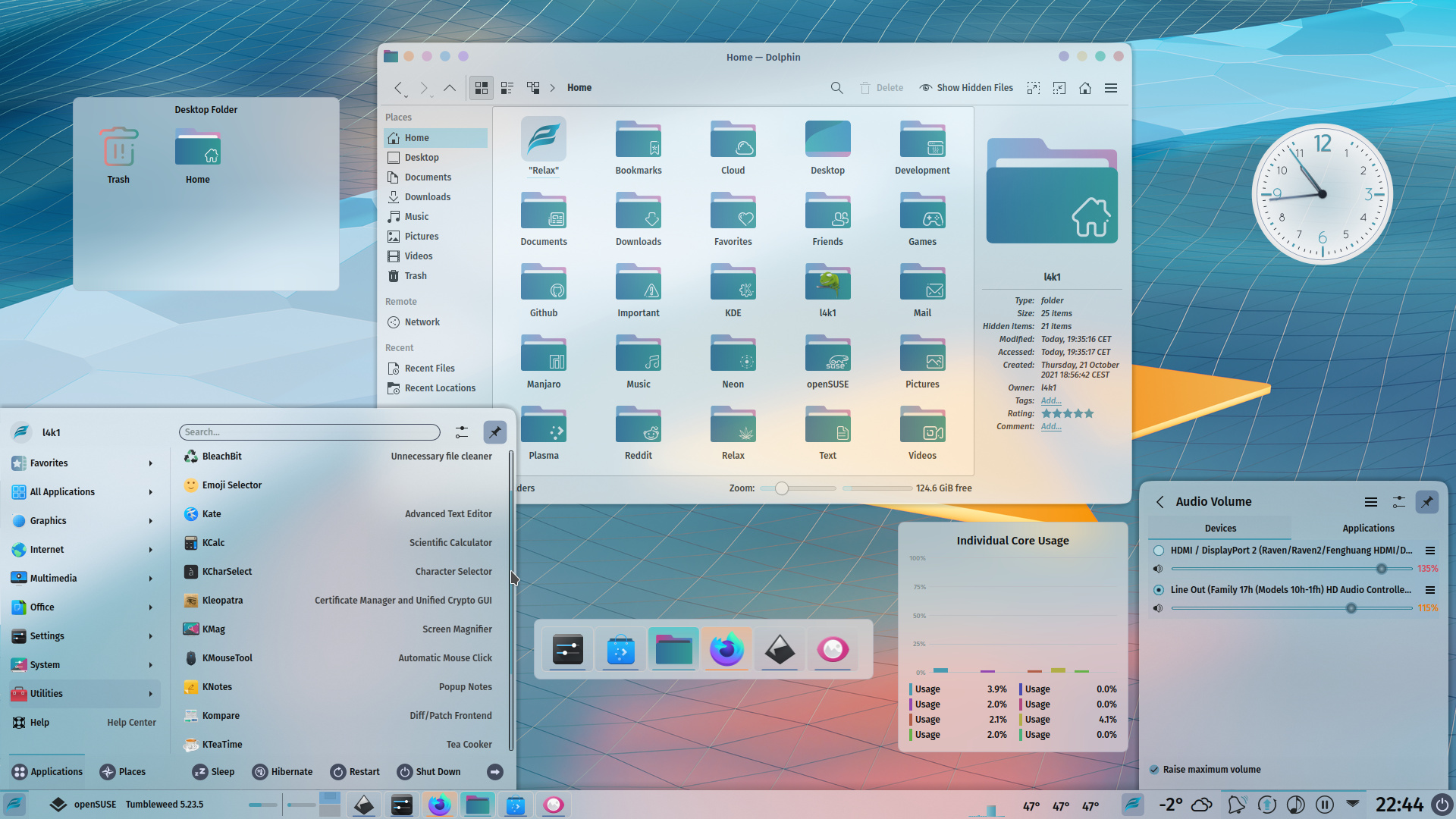Switch to Applications tab in Audio Volume
Screen dimensions: 1456x819
[x=1368, y=529]
